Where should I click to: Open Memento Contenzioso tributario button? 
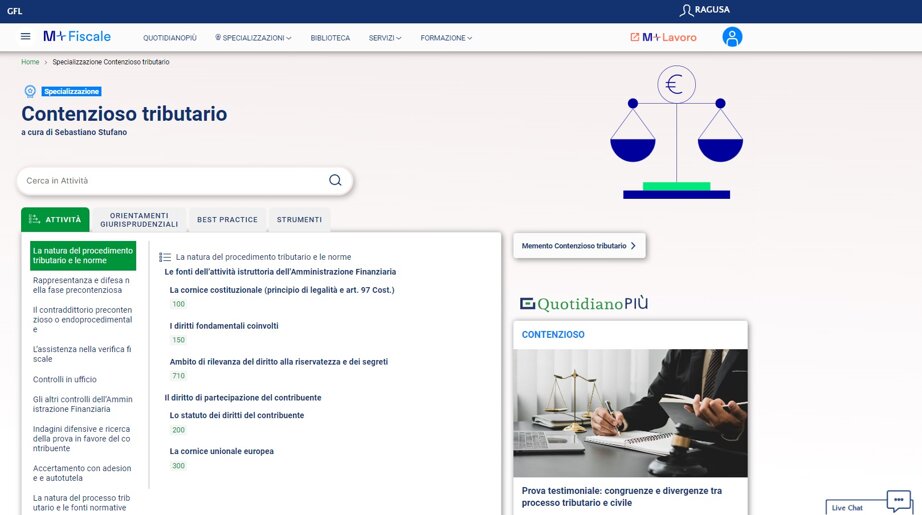coord(580,246)
